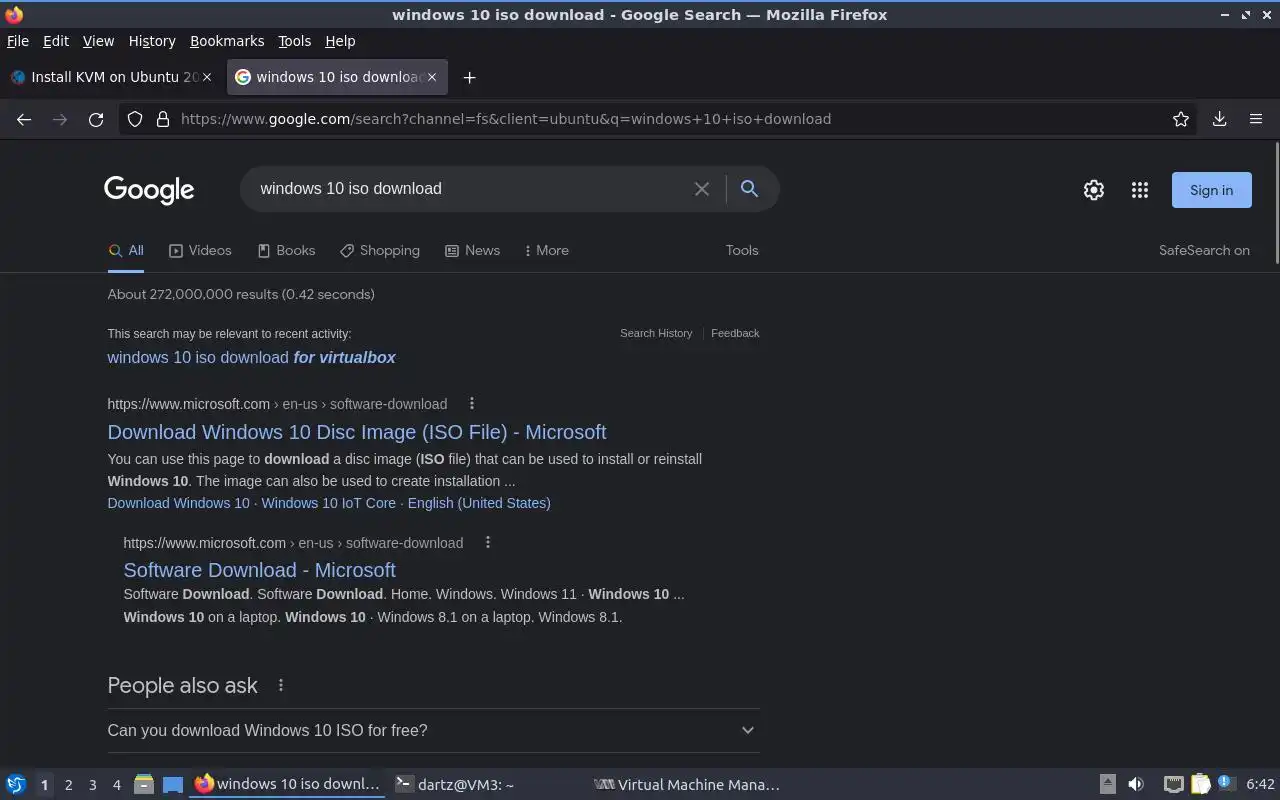Image resolution: width=1280 pixels, height=800 pixels.
Task: Open Windows 10 IoT Core sitelink
Action: pyautogui.click(x=328, y=503)
